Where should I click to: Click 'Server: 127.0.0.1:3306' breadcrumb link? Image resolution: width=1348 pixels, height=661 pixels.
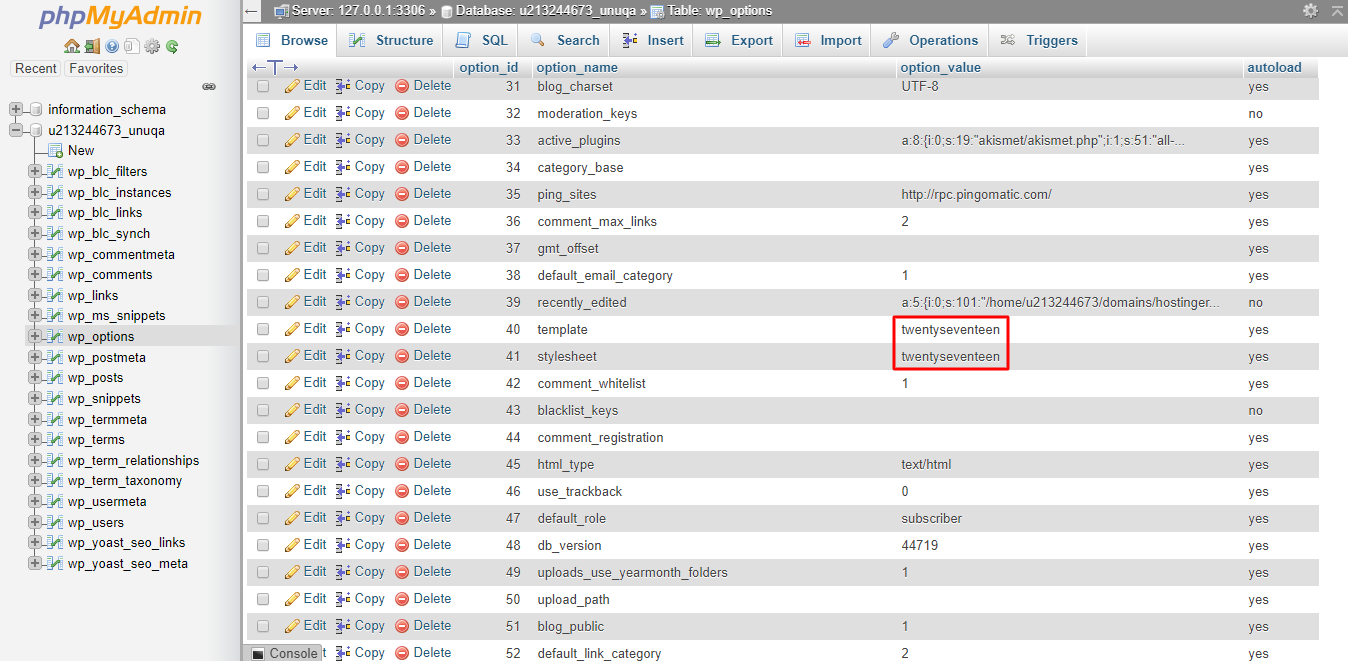tap(360, 10)
